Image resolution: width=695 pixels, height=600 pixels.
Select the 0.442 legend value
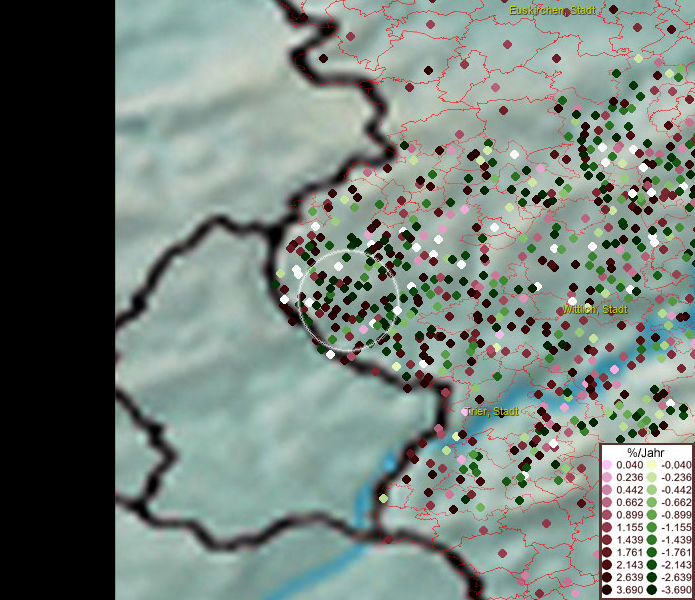click(x=629, y=490)
